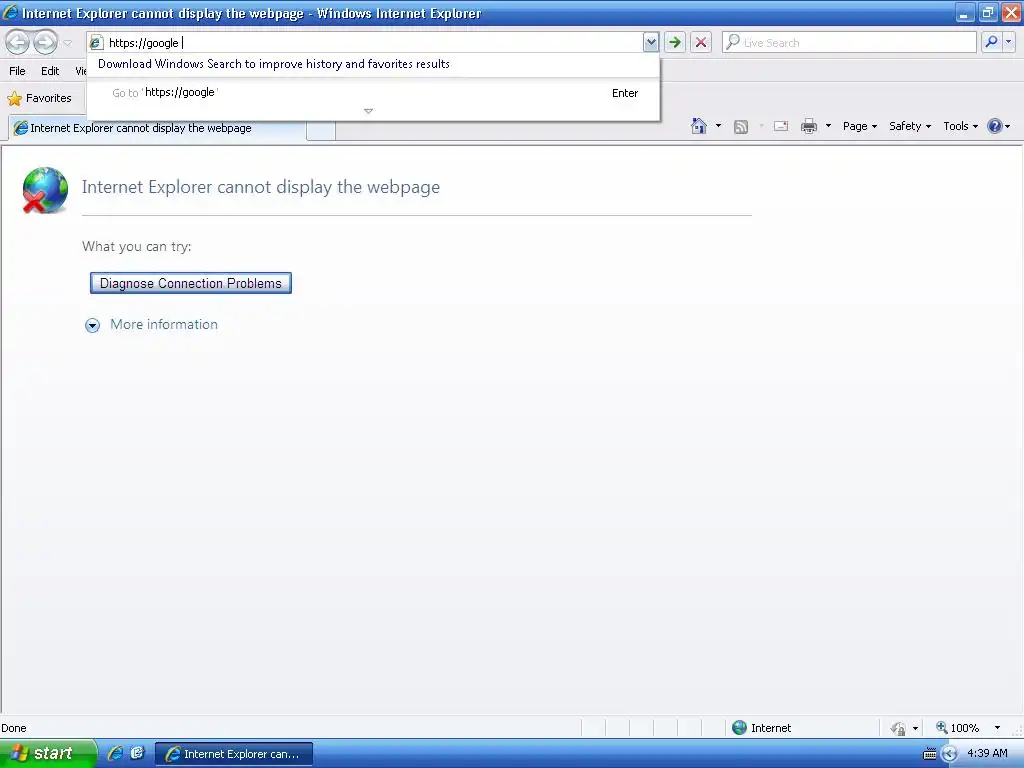
Task: Click the error globe icon
Action: pos(44,190)
